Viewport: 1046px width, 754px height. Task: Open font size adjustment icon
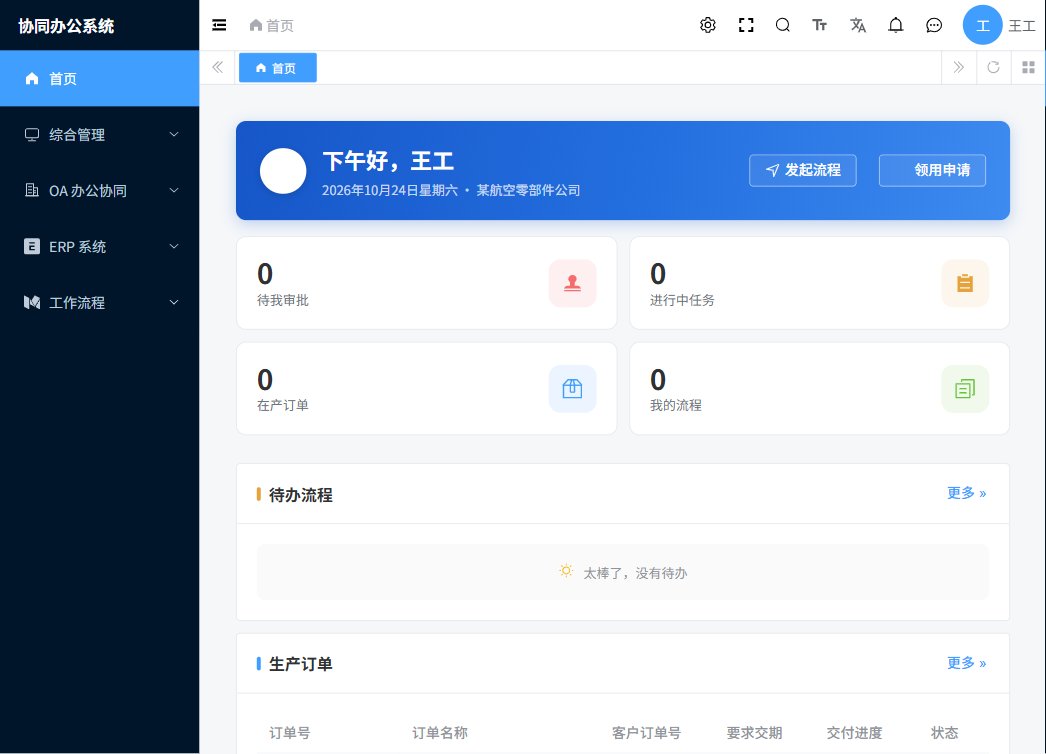[820, 25]
